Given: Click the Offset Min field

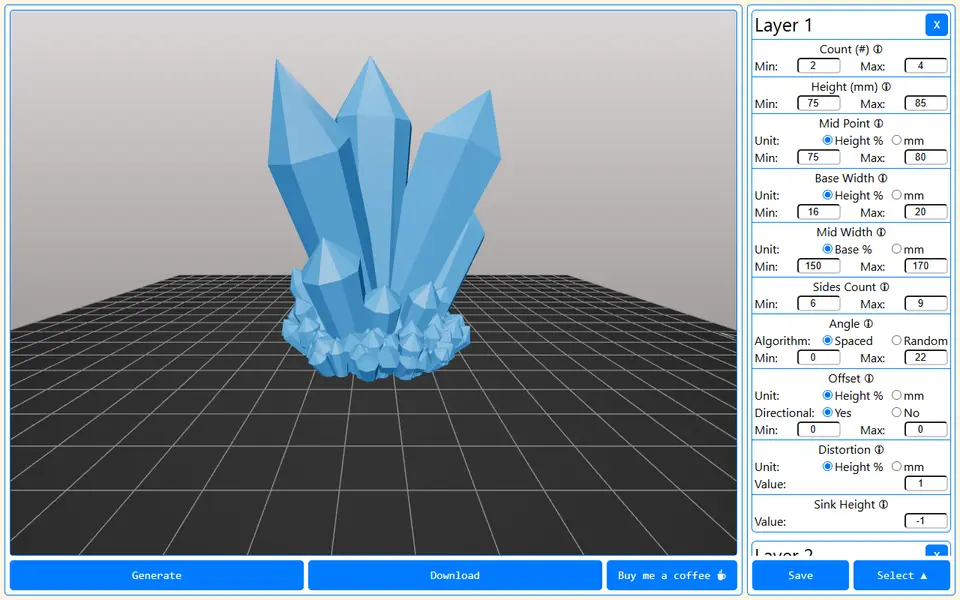Looking at the screenshot, I should [819, 429].
